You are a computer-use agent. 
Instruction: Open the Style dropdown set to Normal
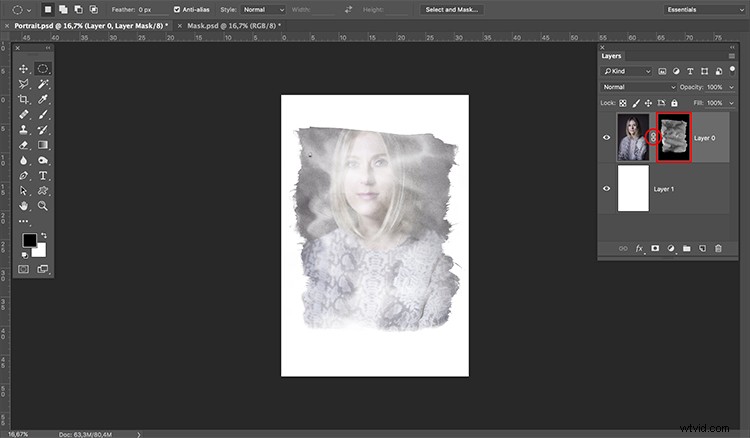click(263, 10)
